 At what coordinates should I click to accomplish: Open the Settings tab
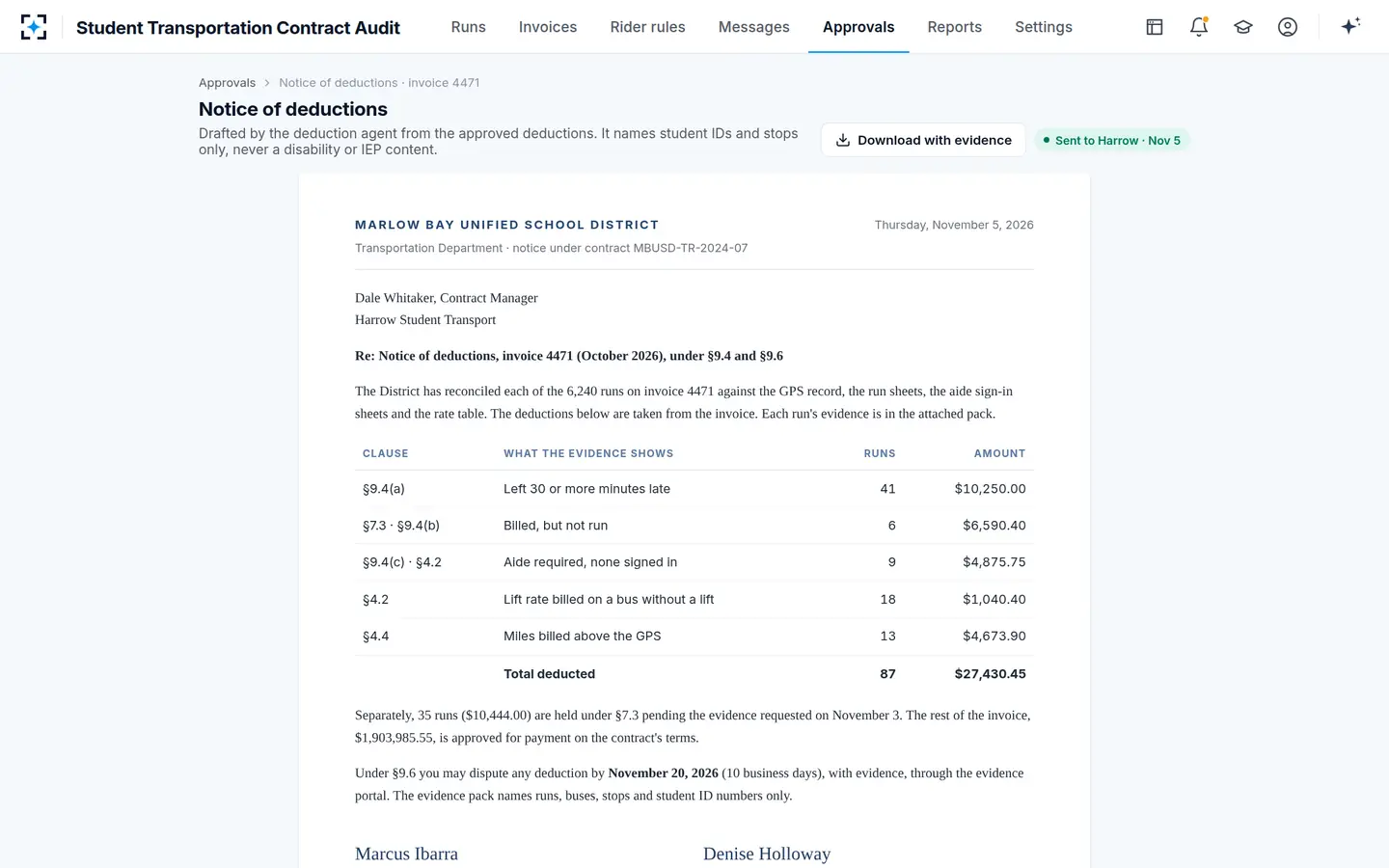tap(1044, 27)
